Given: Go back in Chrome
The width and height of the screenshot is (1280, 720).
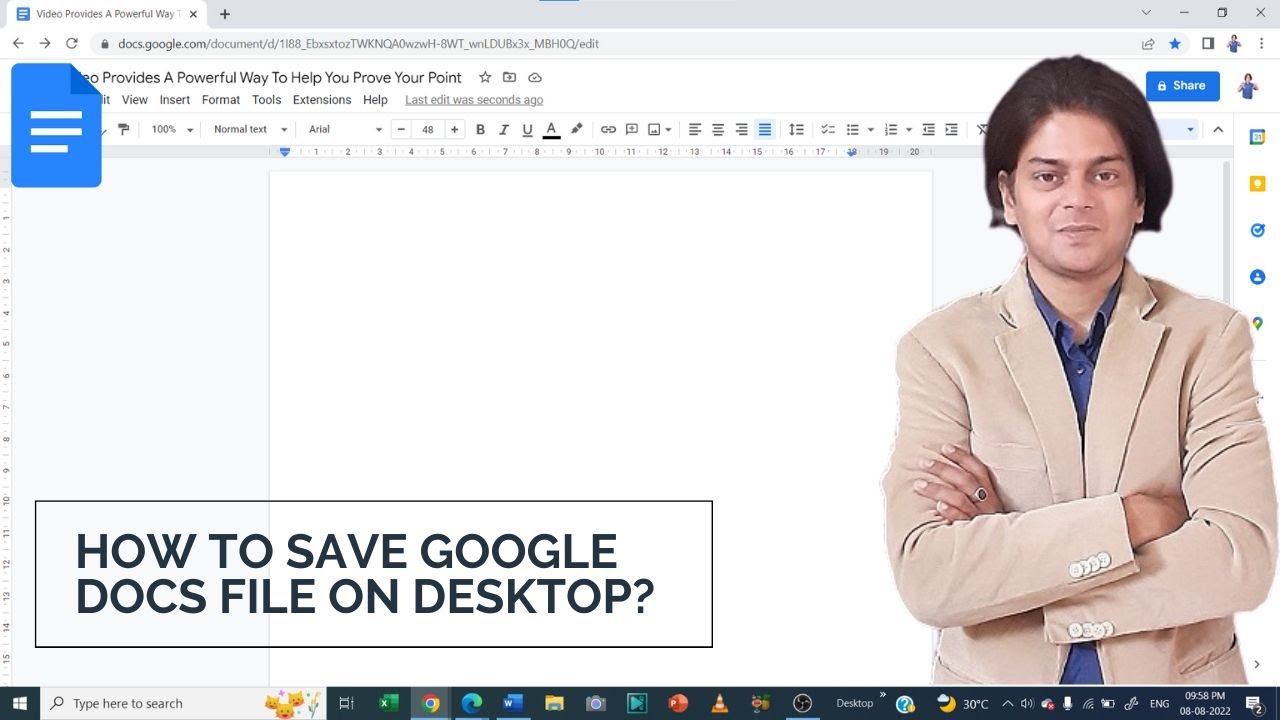Looking at the screenshot, I should coord(18,44).
